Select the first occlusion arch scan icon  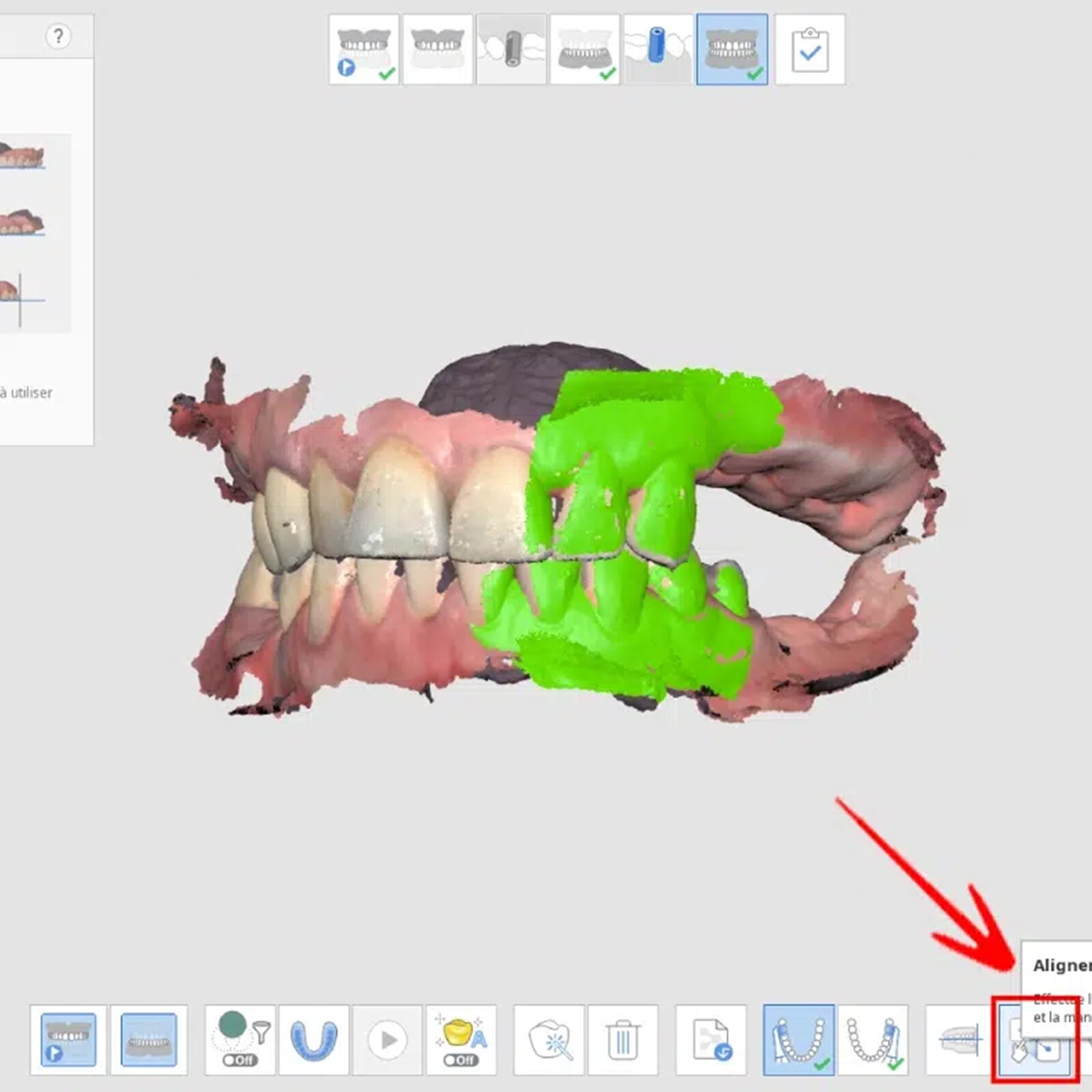799,1039
